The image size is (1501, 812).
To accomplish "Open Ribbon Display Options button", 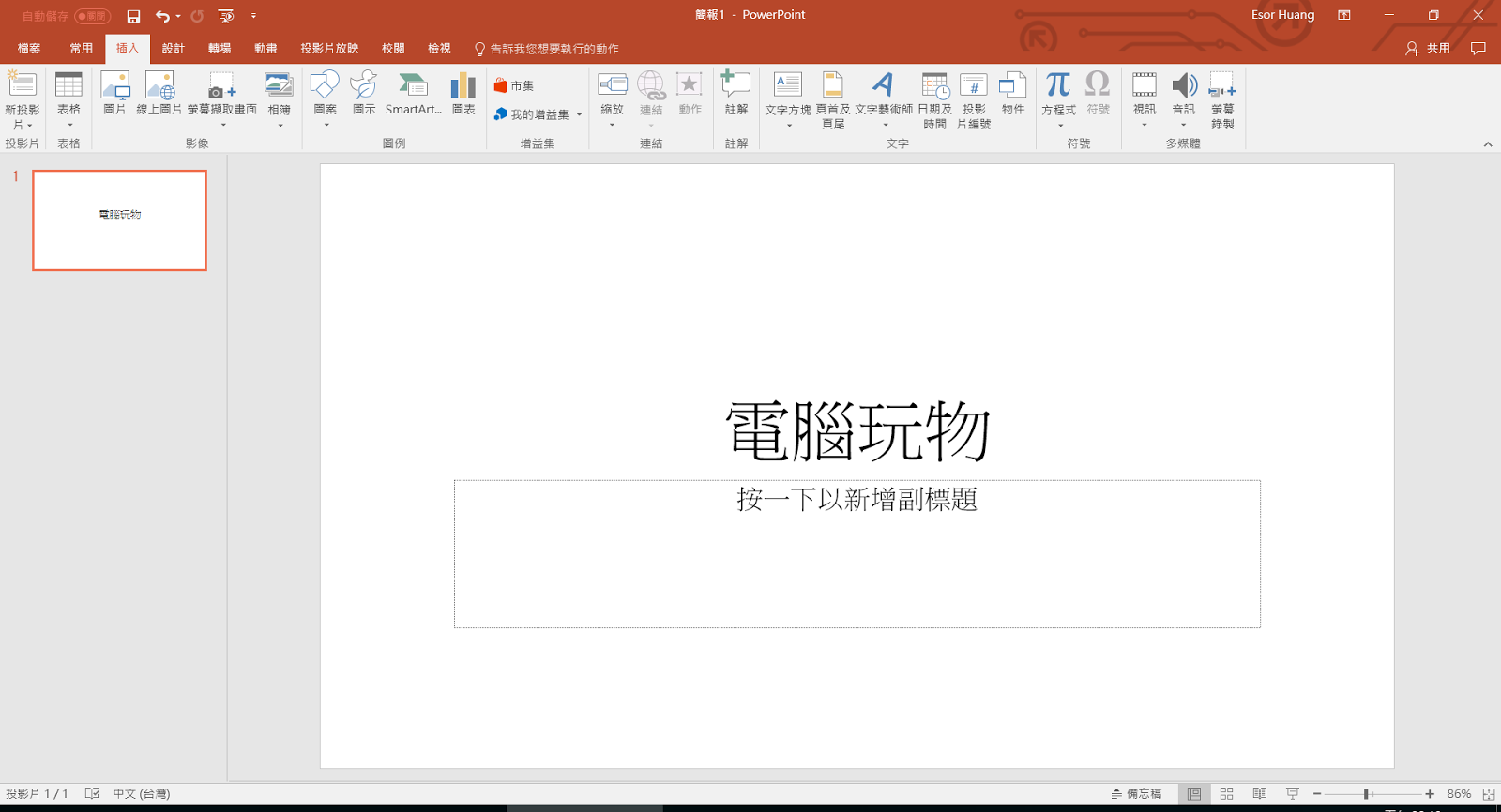I will (1344, 15).
